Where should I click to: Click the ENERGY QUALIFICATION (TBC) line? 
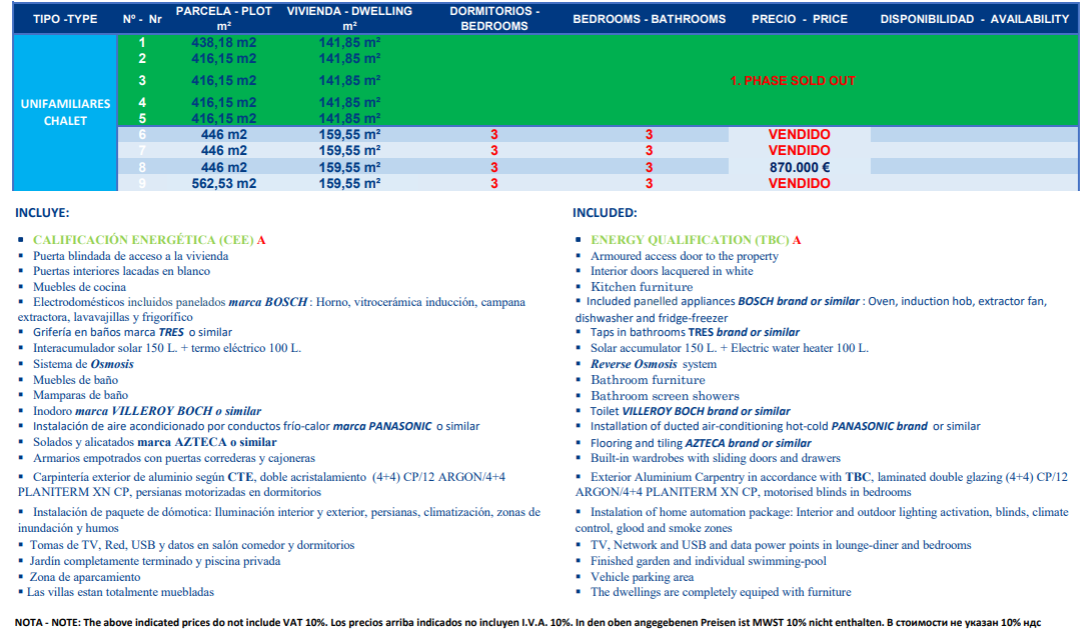click(695, 240)
